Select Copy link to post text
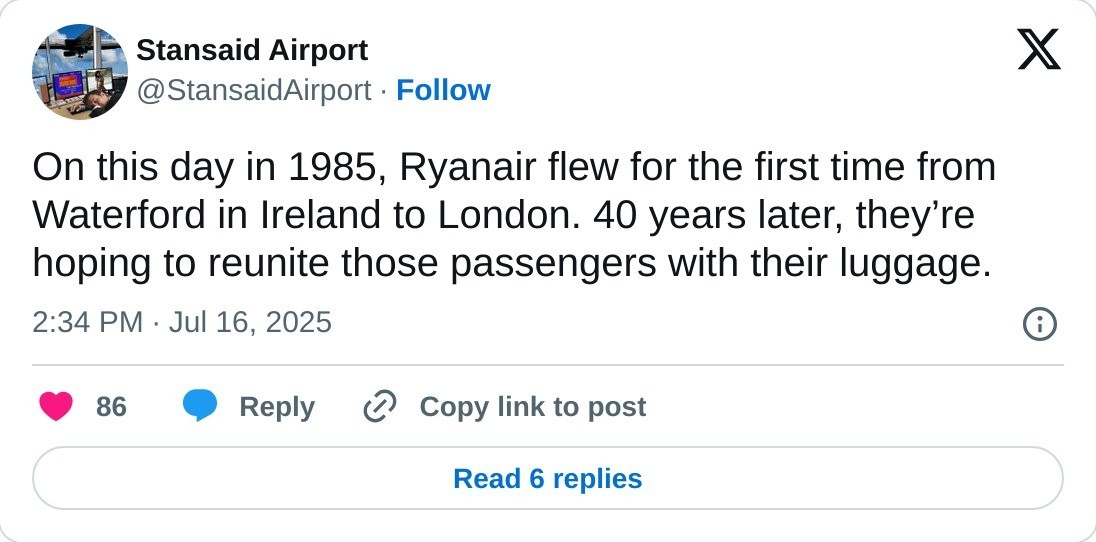 pos(532,407)
